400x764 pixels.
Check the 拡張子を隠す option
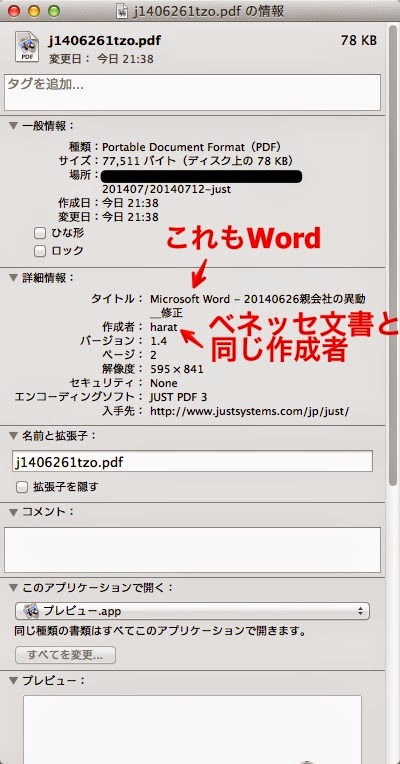[21, 487]
